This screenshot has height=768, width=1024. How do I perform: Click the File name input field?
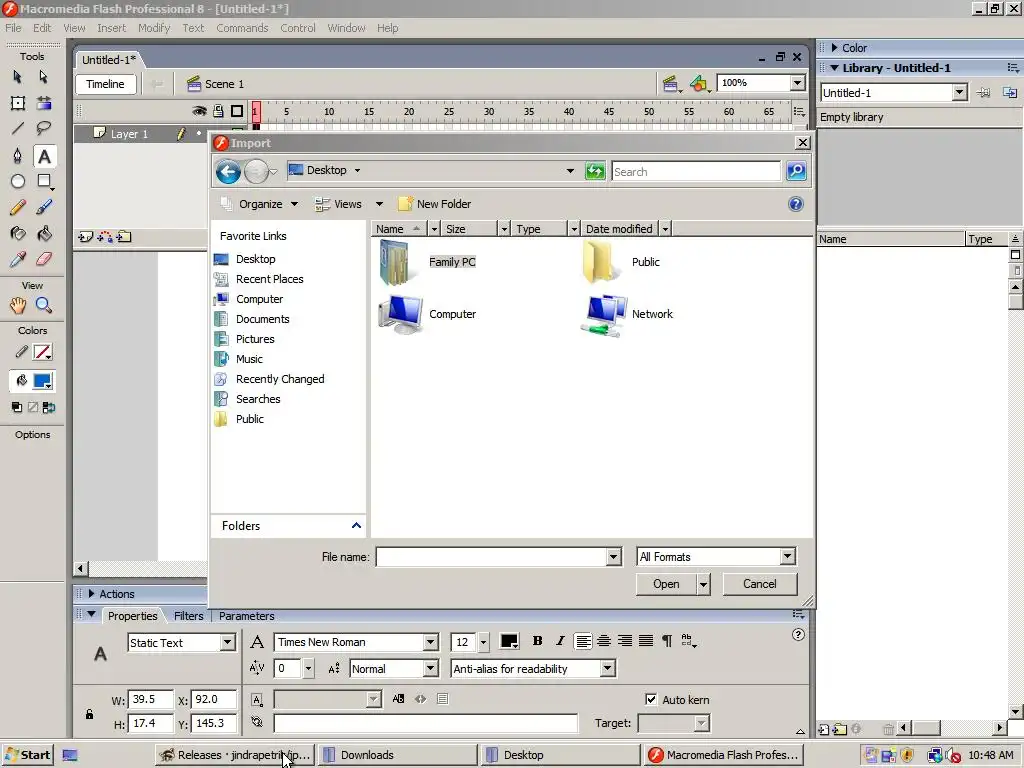pyautogui.click(x=491, y=557)
